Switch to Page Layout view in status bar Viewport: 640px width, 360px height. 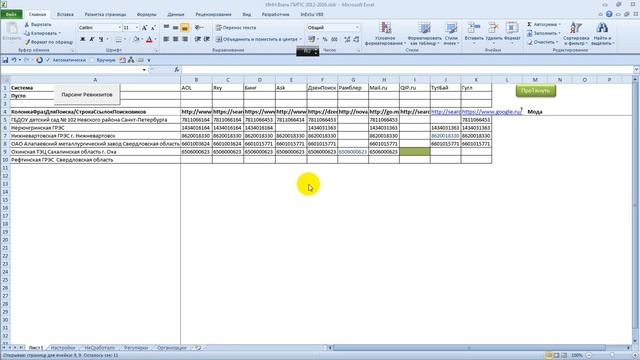click(x=556, y=356)
